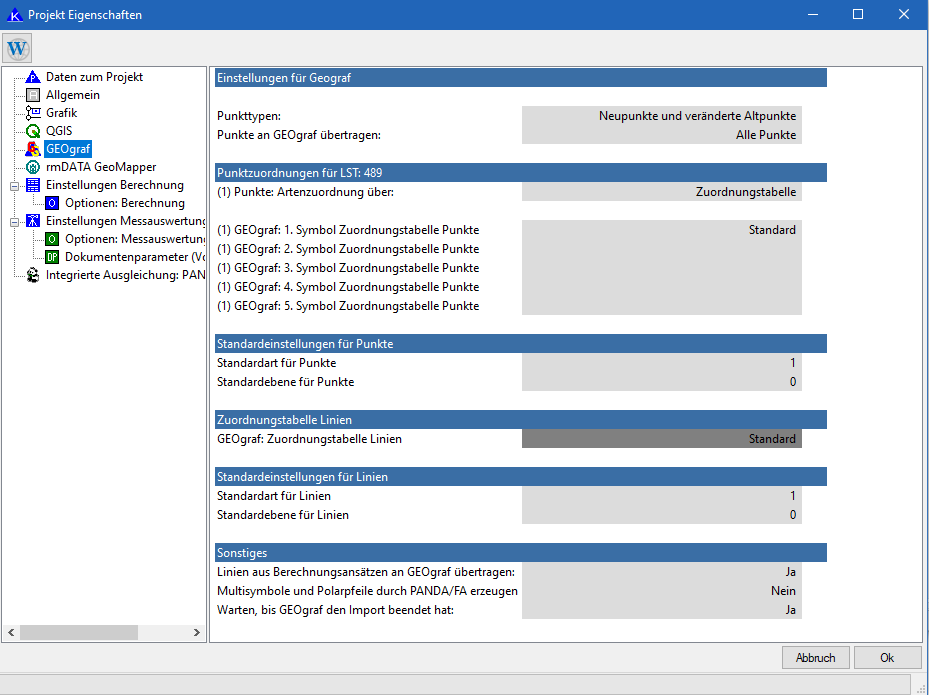This screenshot has width=929, height=695.
Task: Open Punkttypen value dropdown field
Action: pos(661,116)
